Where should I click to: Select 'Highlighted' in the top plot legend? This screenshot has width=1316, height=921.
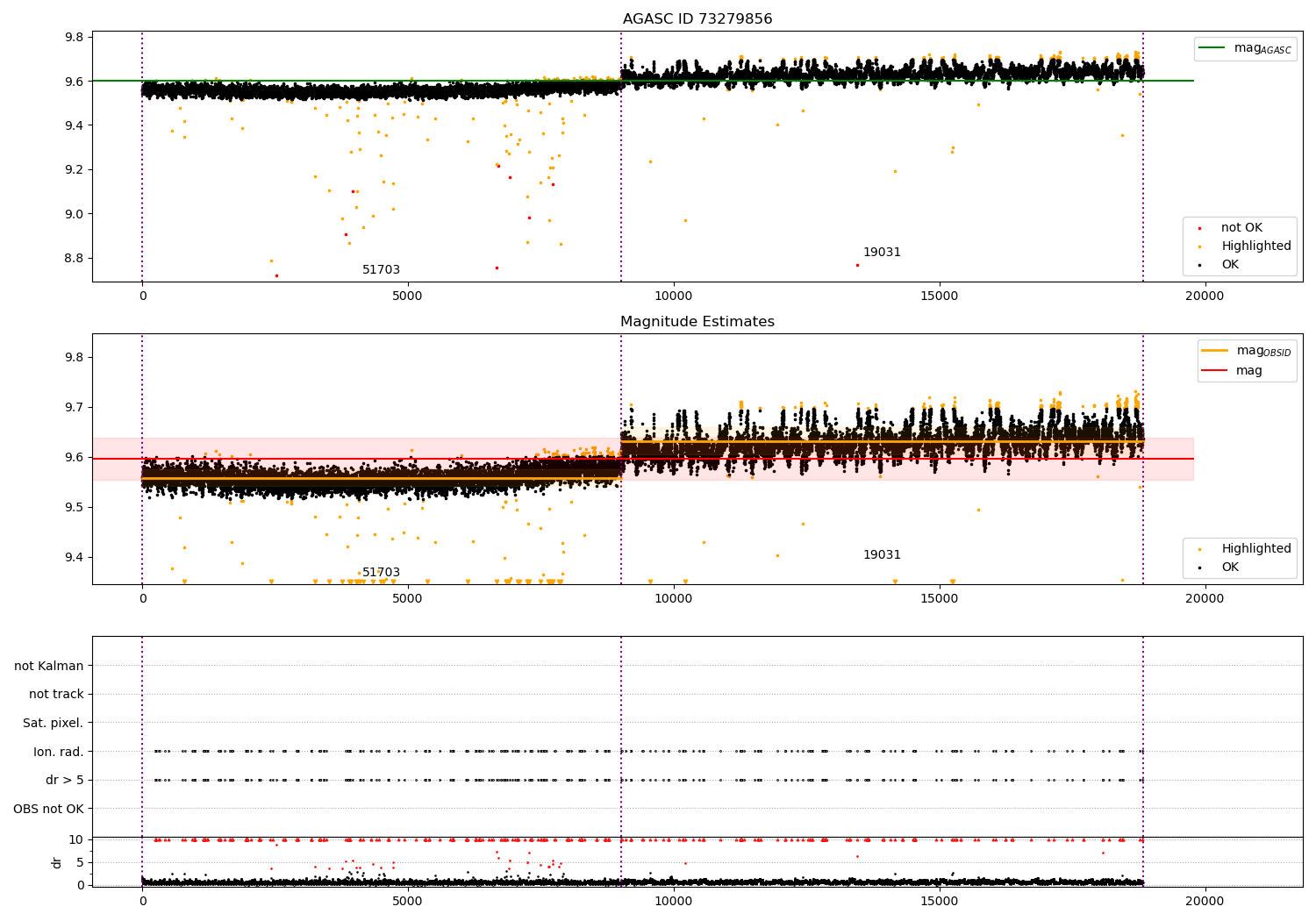(1256, 246)
